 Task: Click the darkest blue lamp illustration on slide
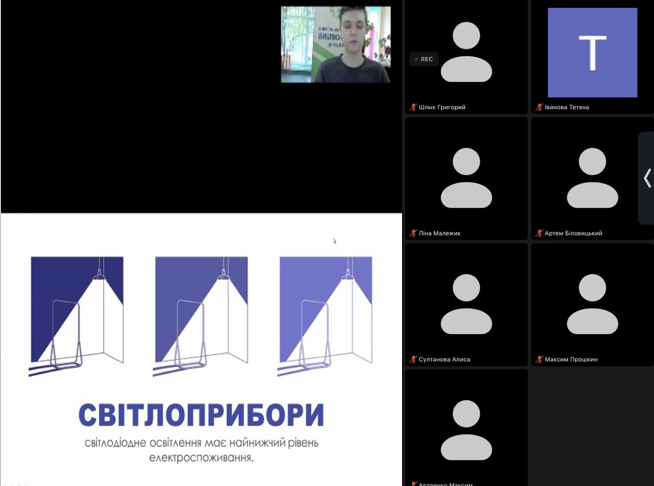pyautogui.click(x=77, y=315)
